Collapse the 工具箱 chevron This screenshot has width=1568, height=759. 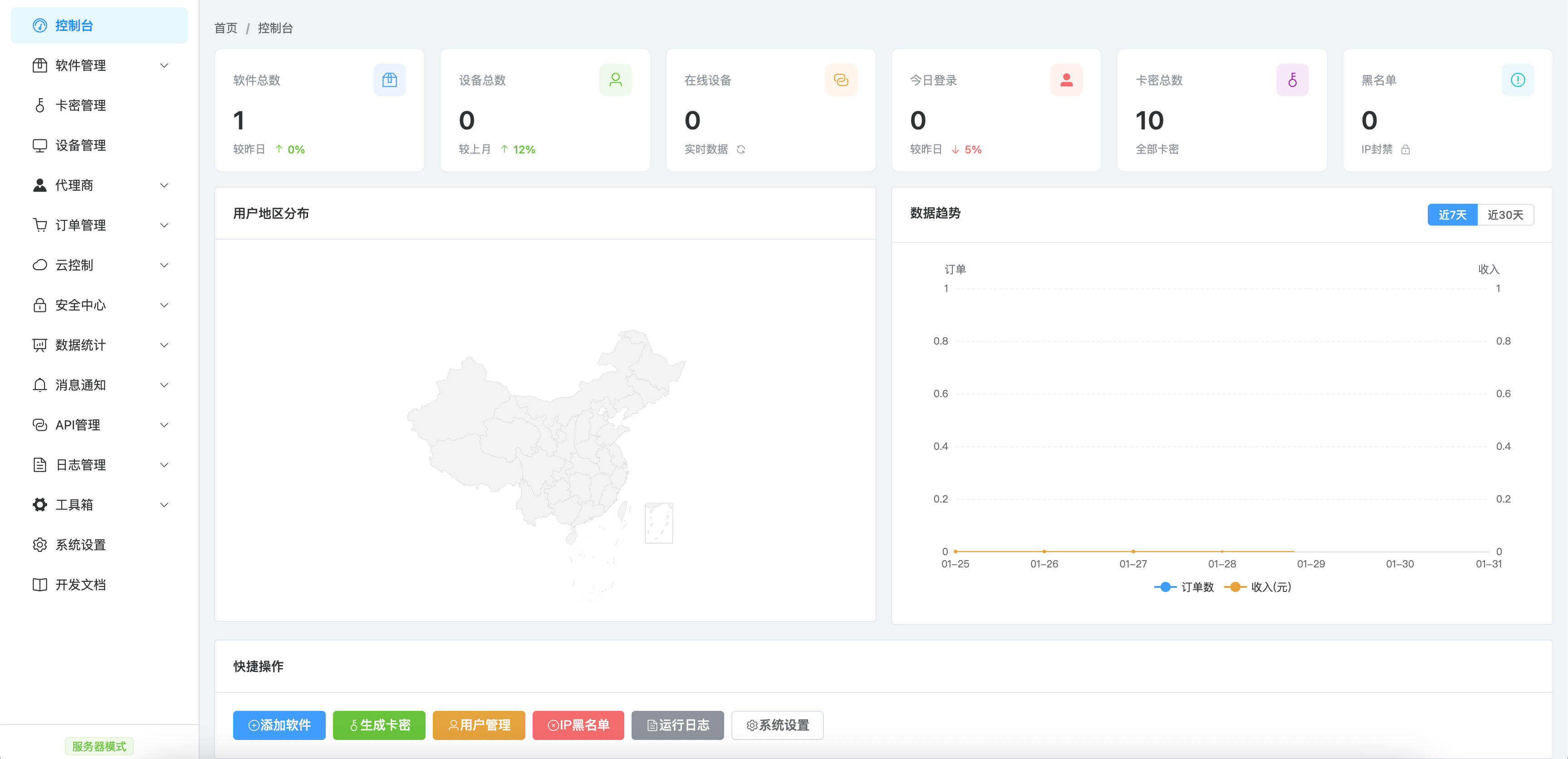click(164, 504)
